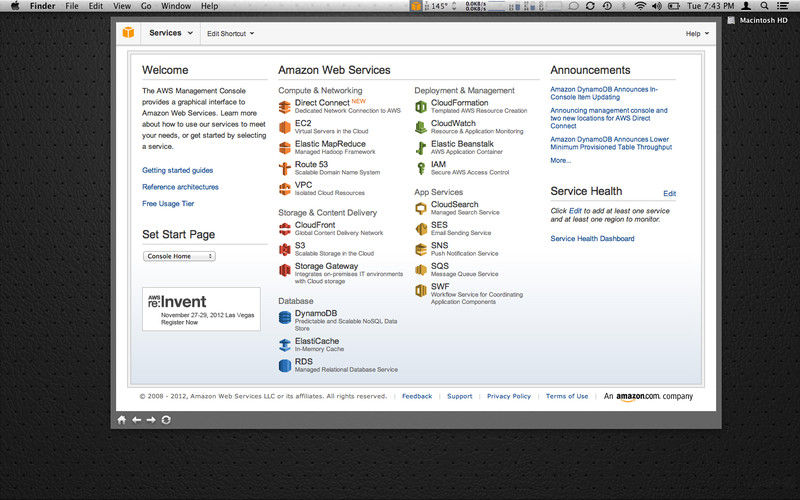The width and height of the screenshot is (800, 500).
Task: Click the IAM key icon
Action: [421, 168]
